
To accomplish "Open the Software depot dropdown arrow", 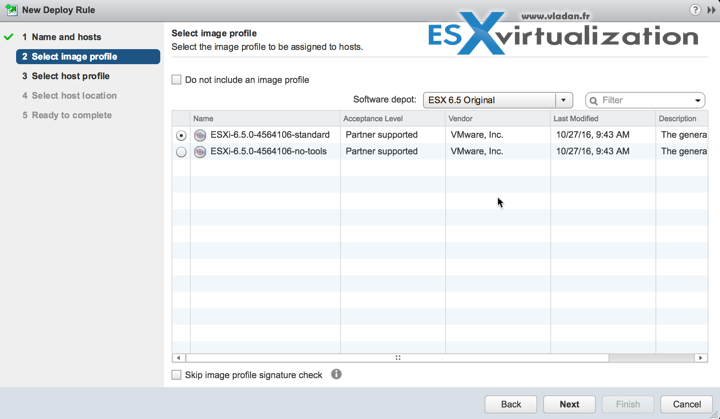I will (563, 100).
